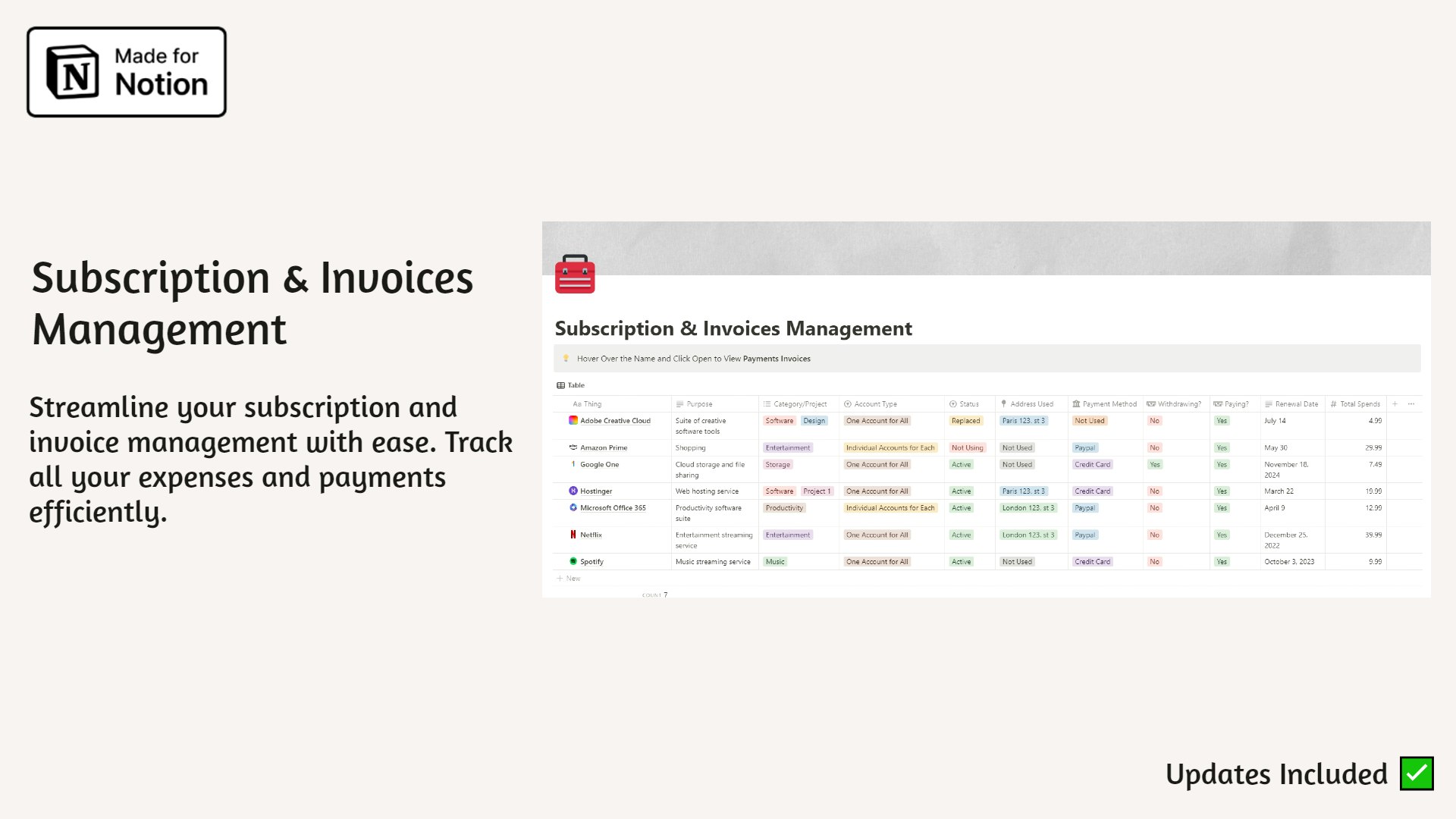The width and height of the screenshot is (1456, 819).
Task: Open the Storage category select for Google One
Action: (x=777, y=465)
